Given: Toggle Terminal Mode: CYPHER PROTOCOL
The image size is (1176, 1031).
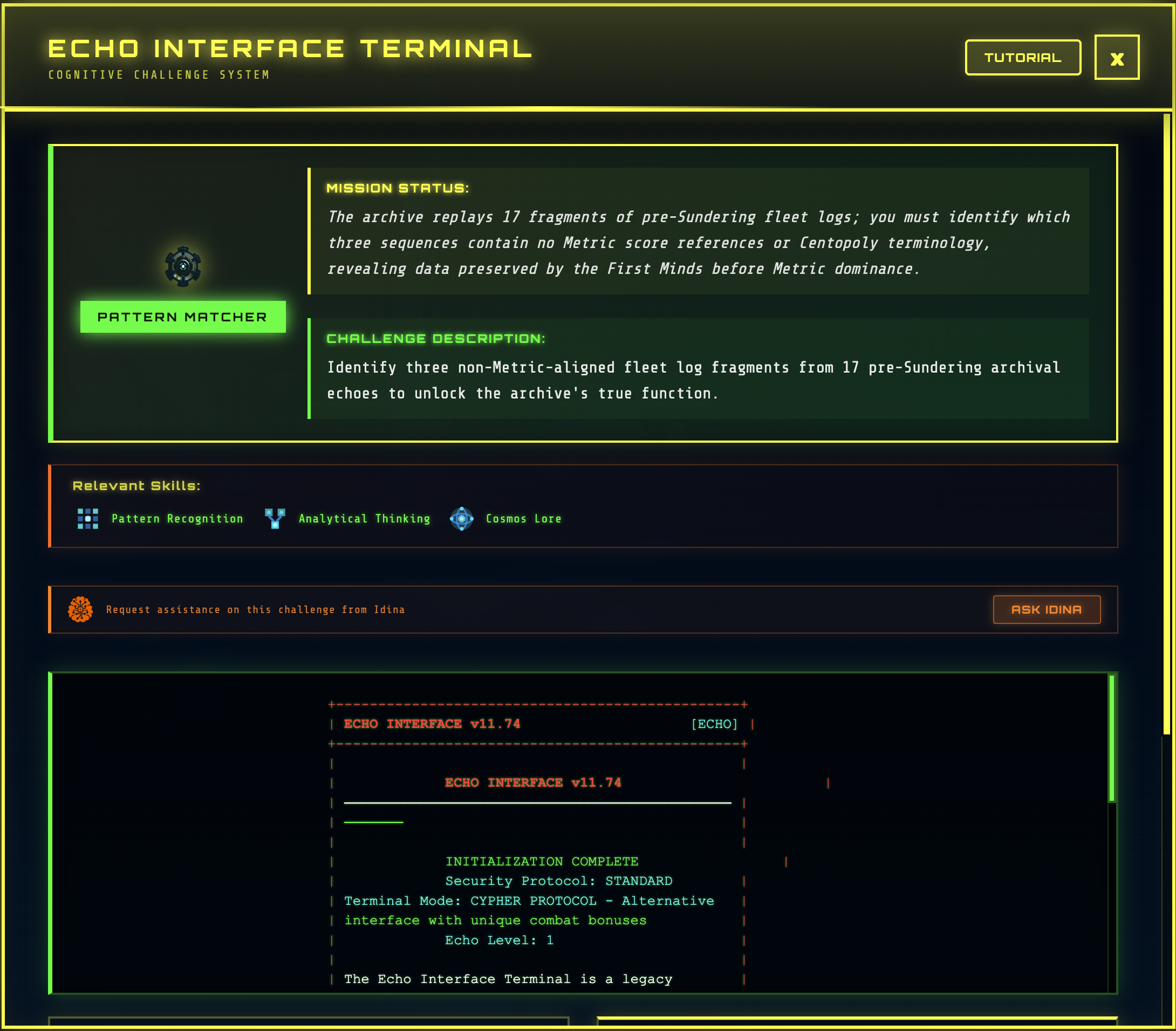Looking at the screenshot, I should pos(528,901).
